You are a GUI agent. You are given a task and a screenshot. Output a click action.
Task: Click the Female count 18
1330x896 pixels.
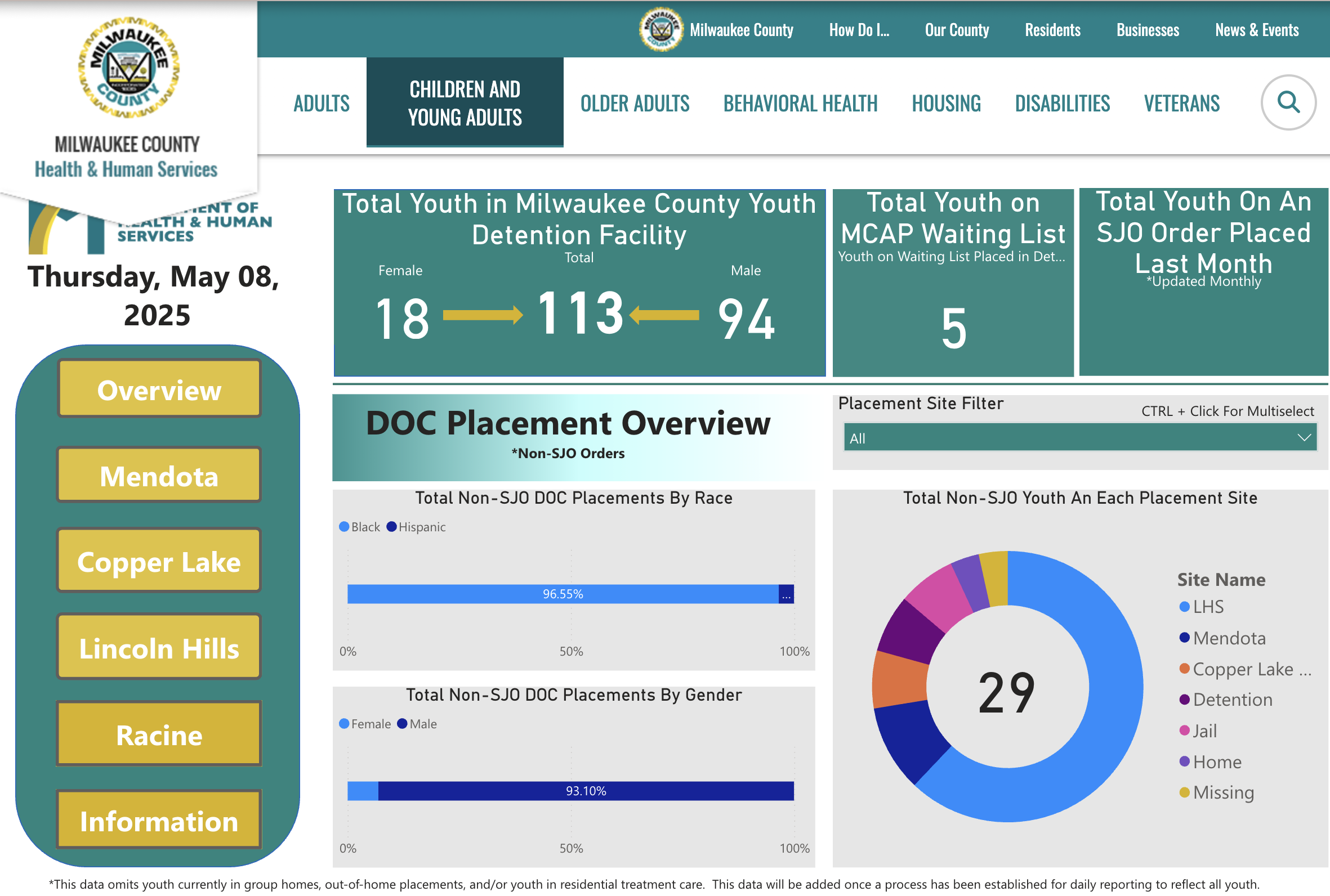pyautogui.click(x=402, y=319)
